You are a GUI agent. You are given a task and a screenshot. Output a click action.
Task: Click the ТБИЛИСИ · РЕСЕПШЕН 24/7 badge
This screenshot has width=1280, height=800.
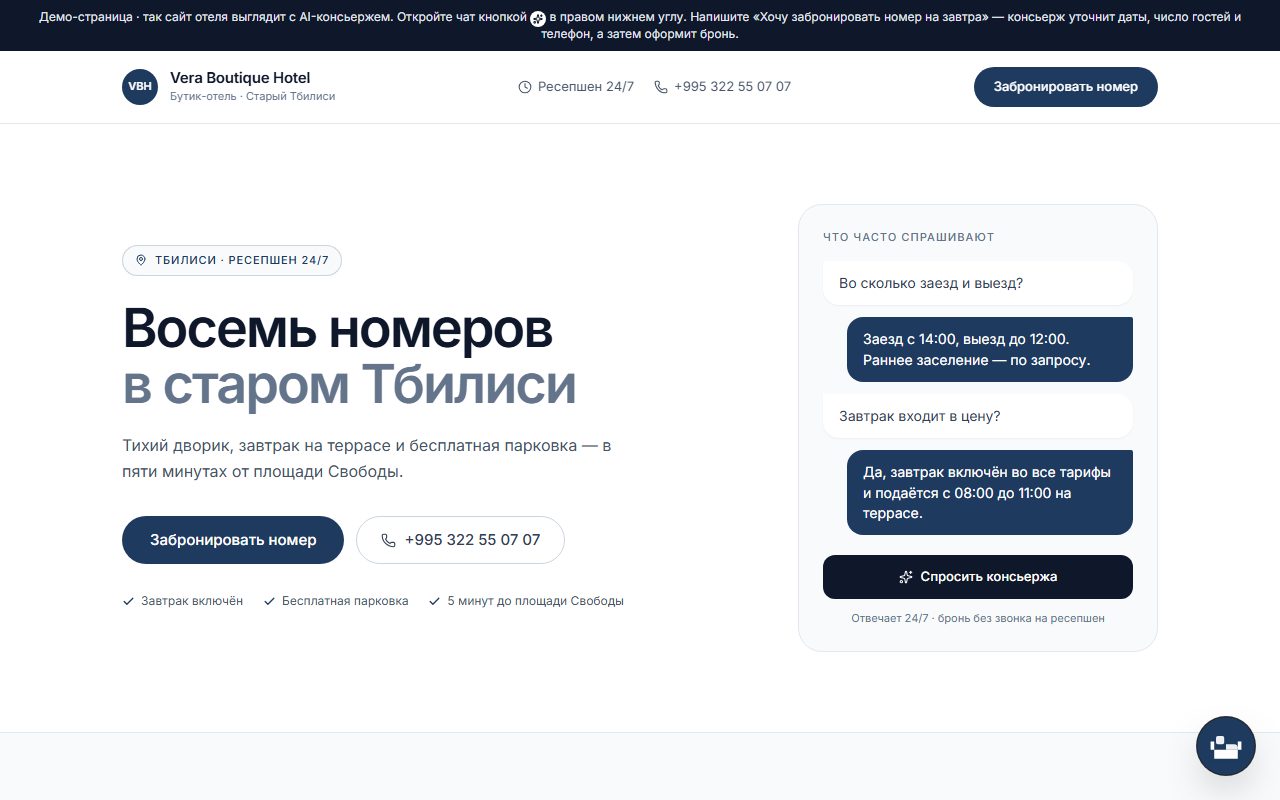pyautogui.click(x=232, y=260)
